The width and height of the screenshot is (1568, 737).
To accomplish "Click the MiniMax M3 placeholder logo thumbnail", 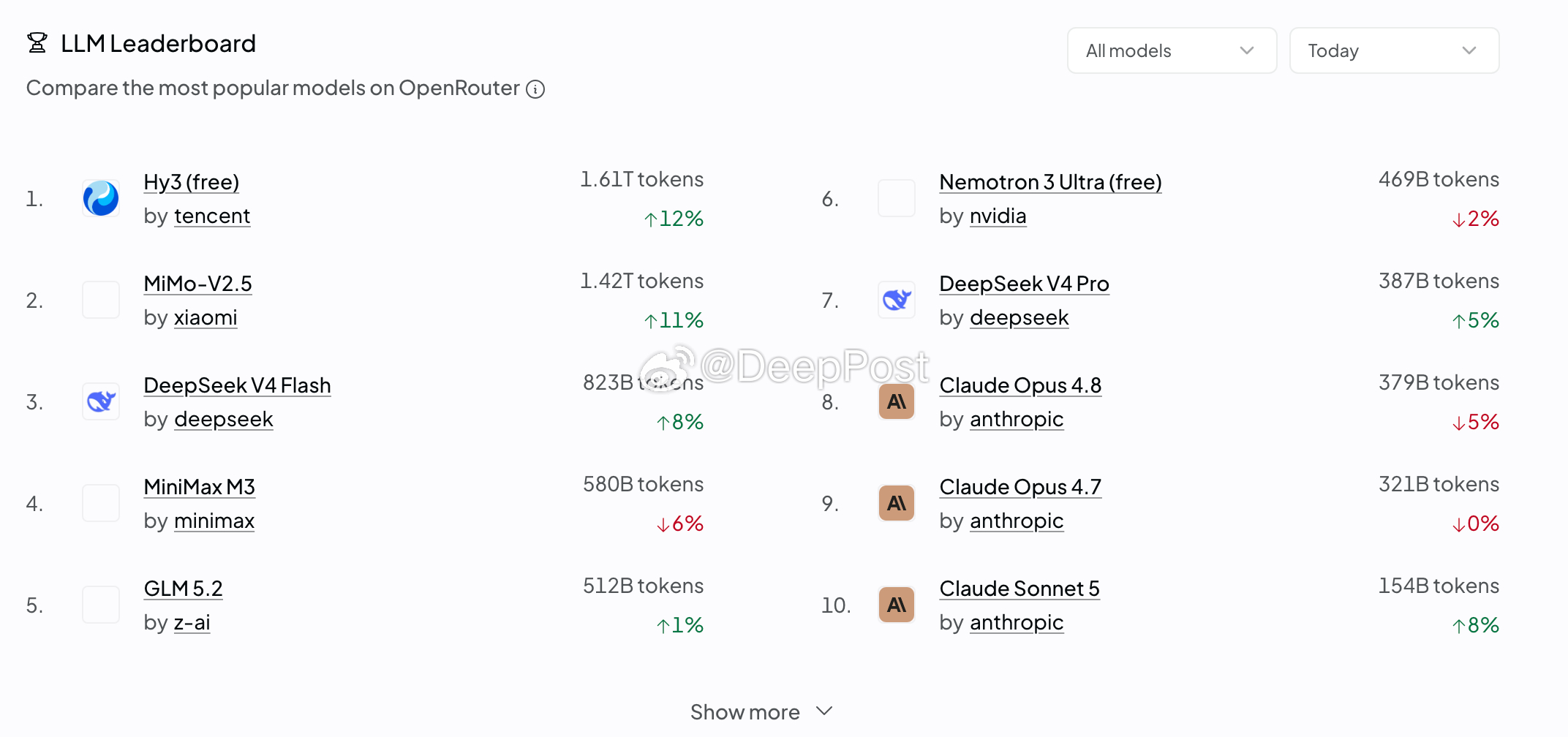I will [x=101, y=503].
